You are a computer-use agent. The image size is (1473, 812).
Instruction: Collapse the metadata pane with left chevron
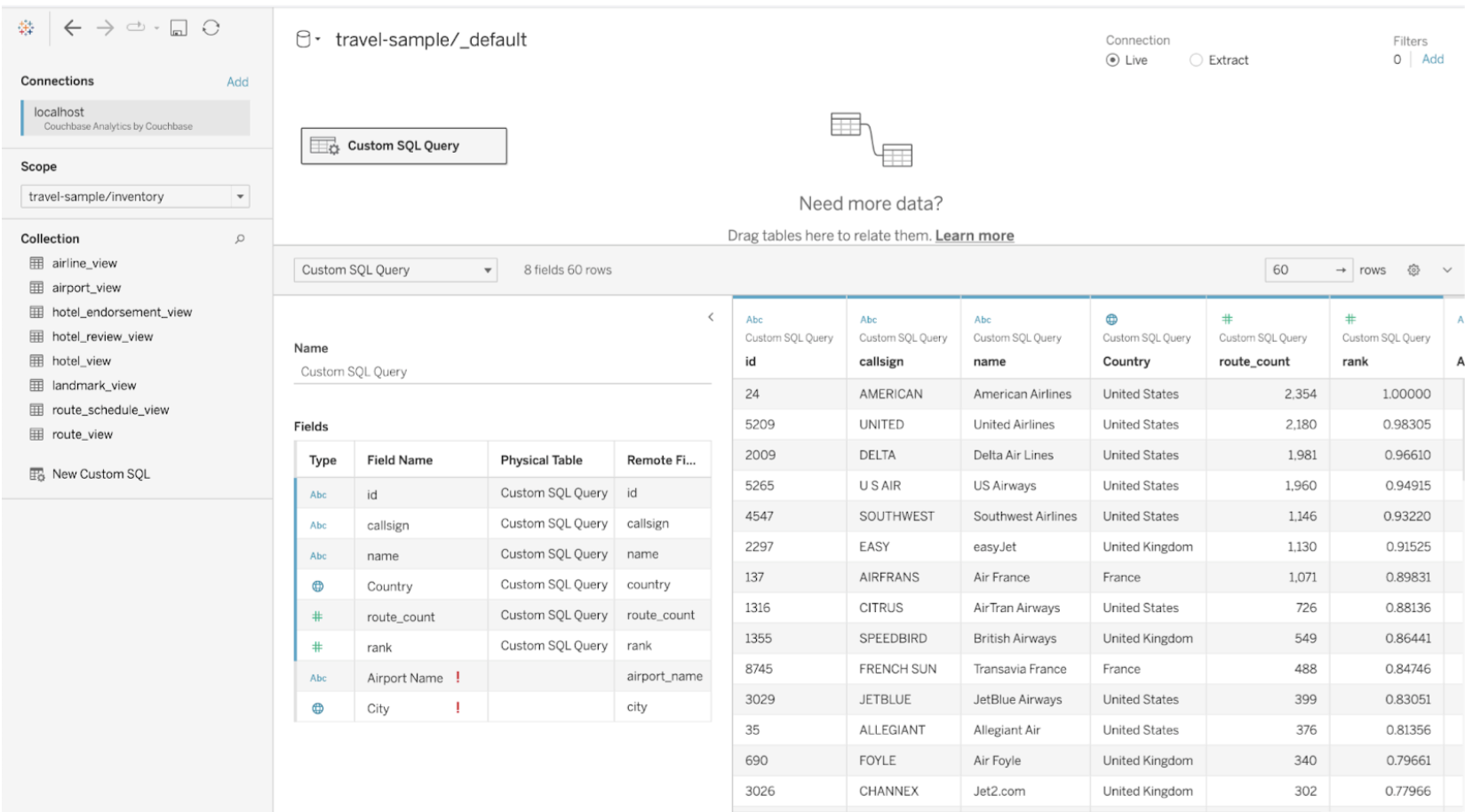click(x=711, y=317)
